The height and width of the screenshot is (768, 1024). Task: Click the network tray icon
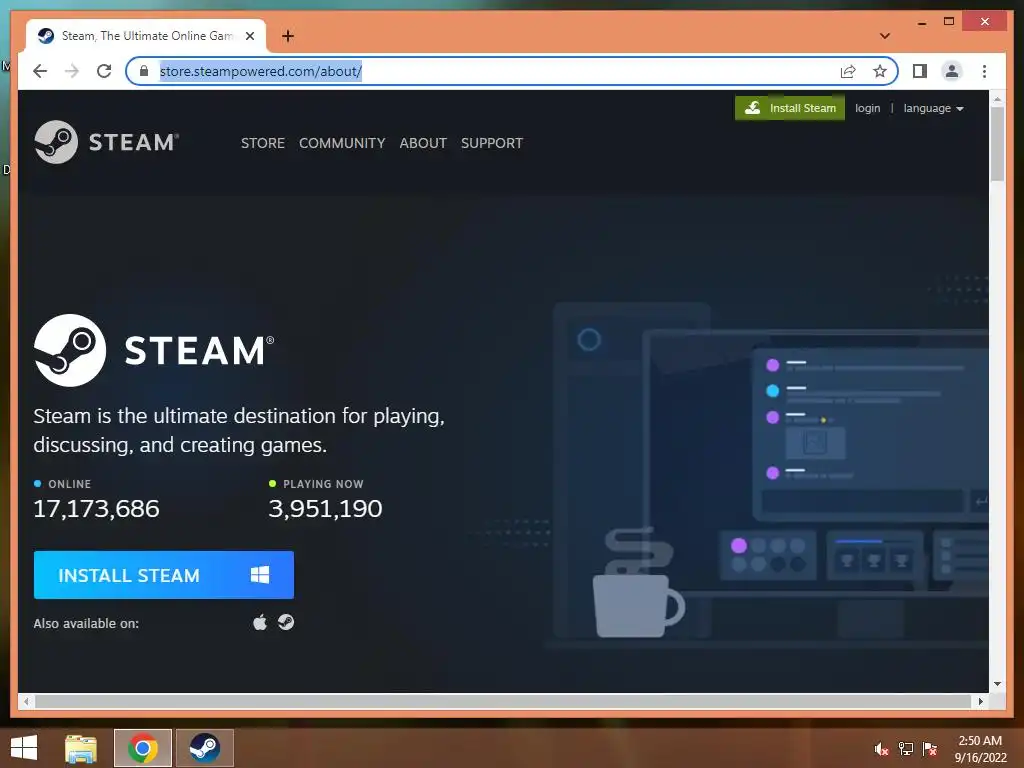point(906,749)
